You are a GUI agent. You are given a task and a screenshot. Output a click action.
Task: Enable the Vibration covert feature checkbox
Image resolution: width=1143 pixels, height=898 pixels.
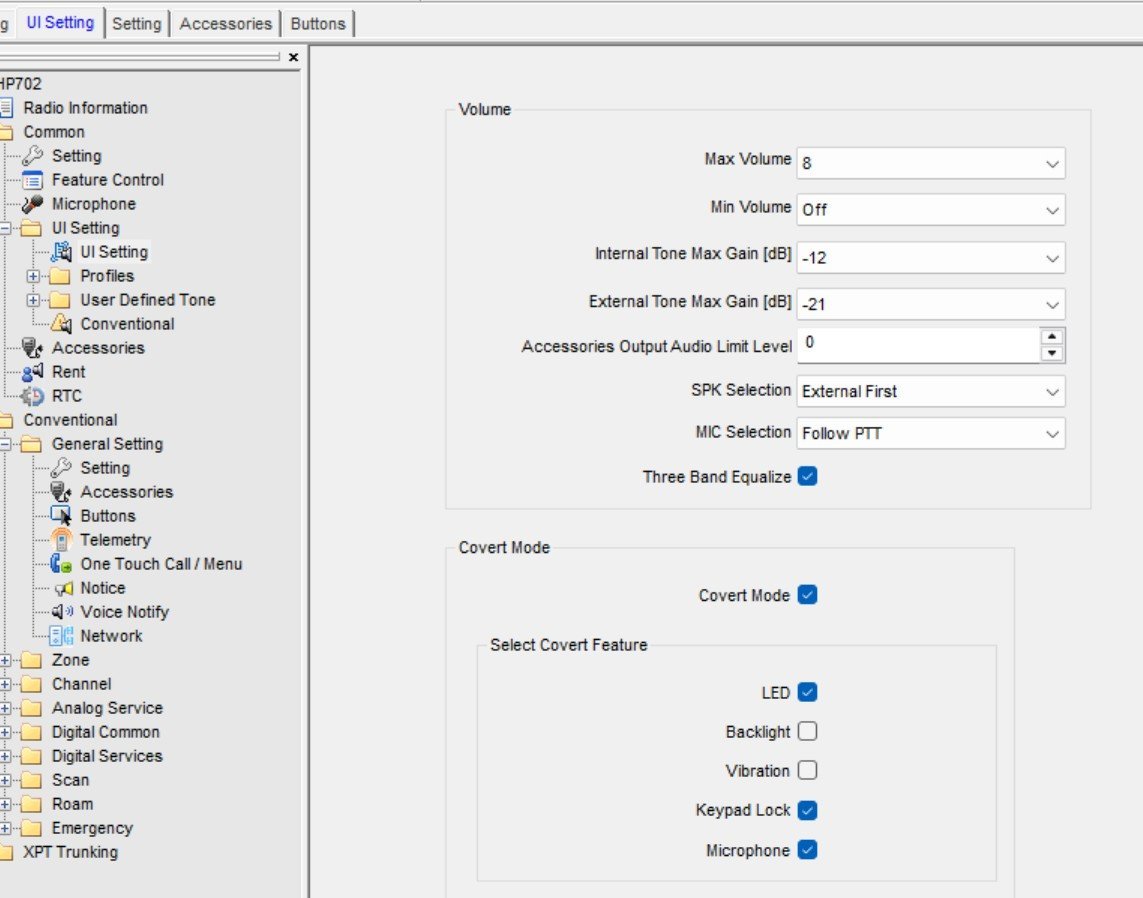[808, 770]
